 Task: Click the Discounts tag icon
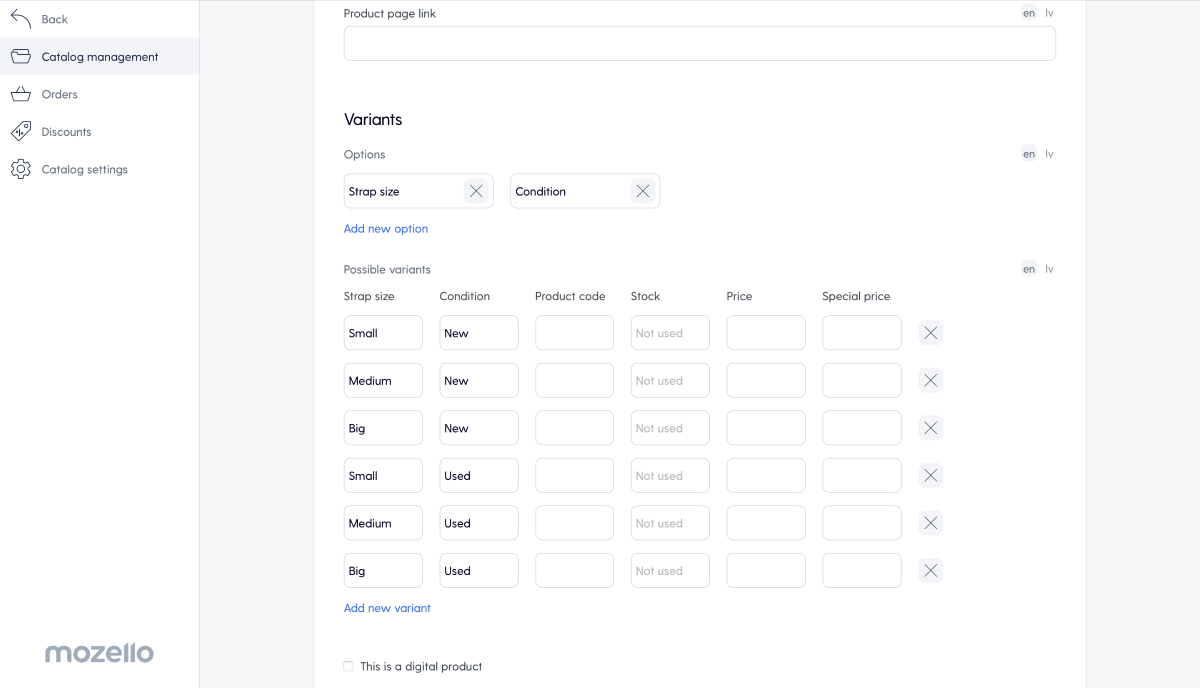(21, 132)
